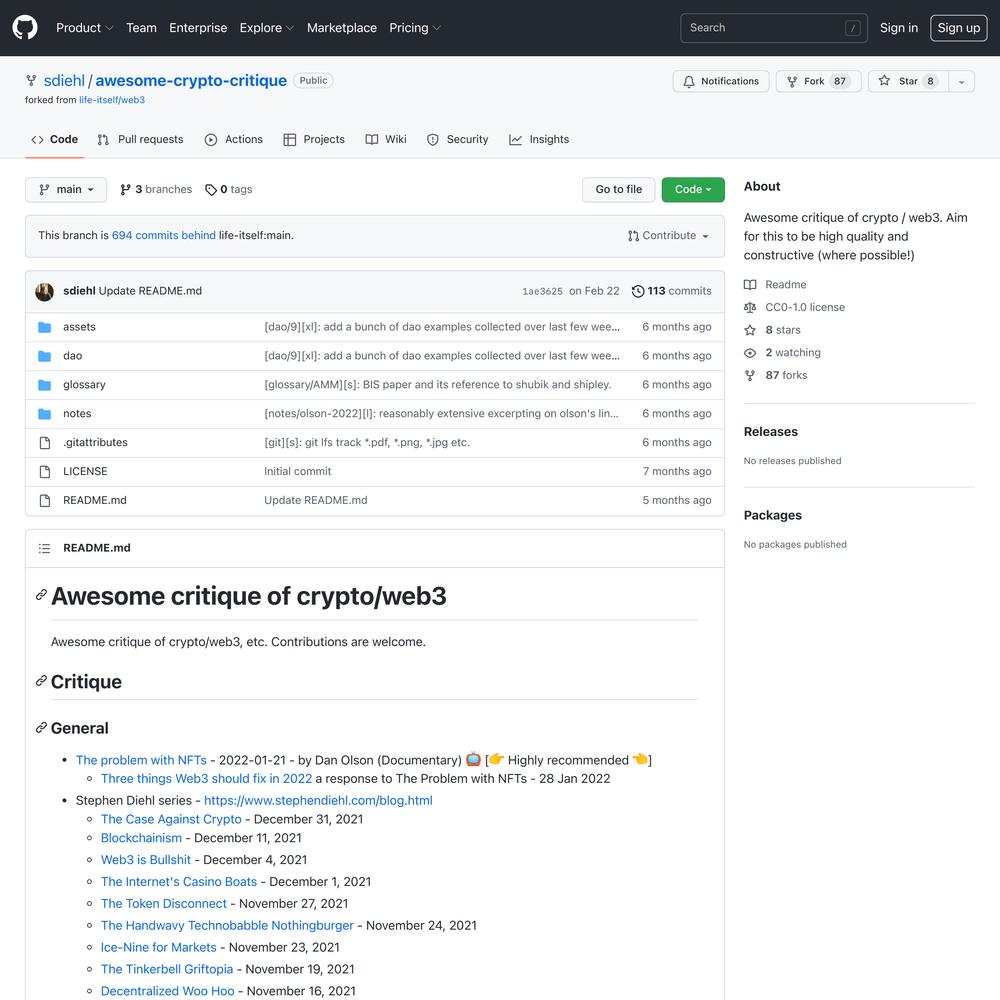Screen dimensions: 1000x1000
Task: Open the awesome-crypto-critique repository link
Action: [191, 81]
